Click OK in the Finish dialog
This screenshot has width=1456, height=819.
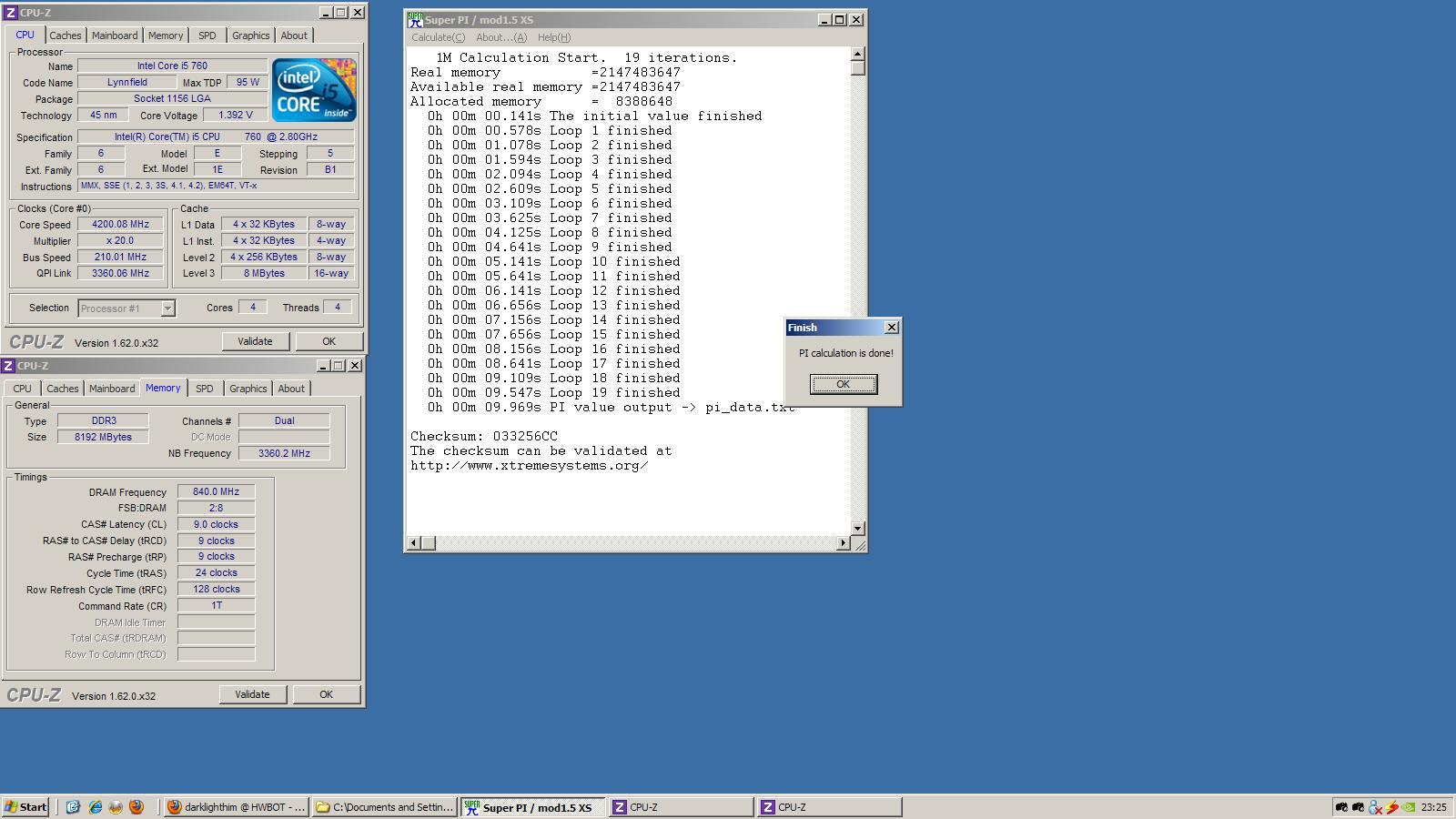[x=844, y=384]
